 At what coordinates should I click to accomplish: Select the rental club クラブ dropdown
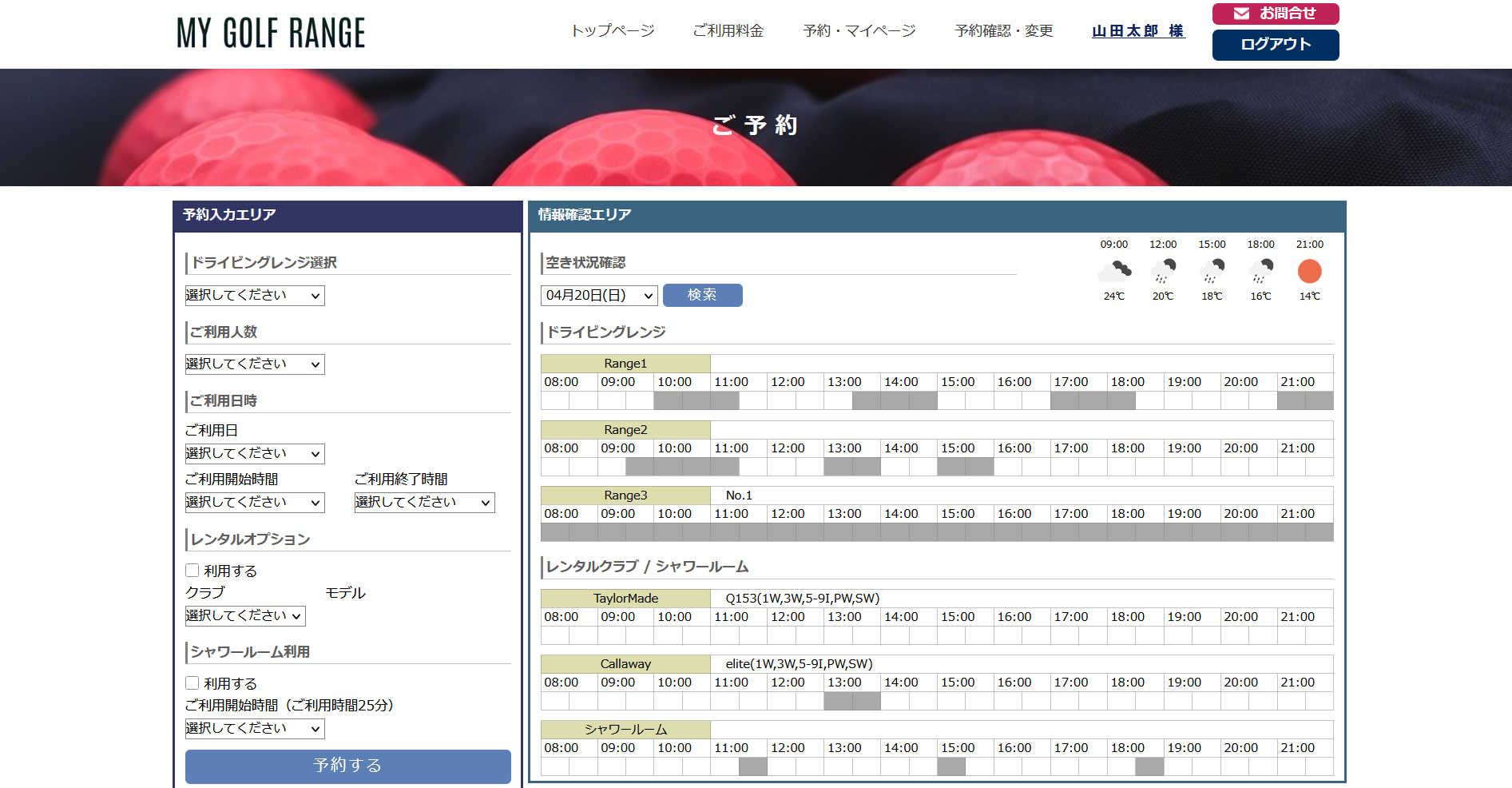245,616
